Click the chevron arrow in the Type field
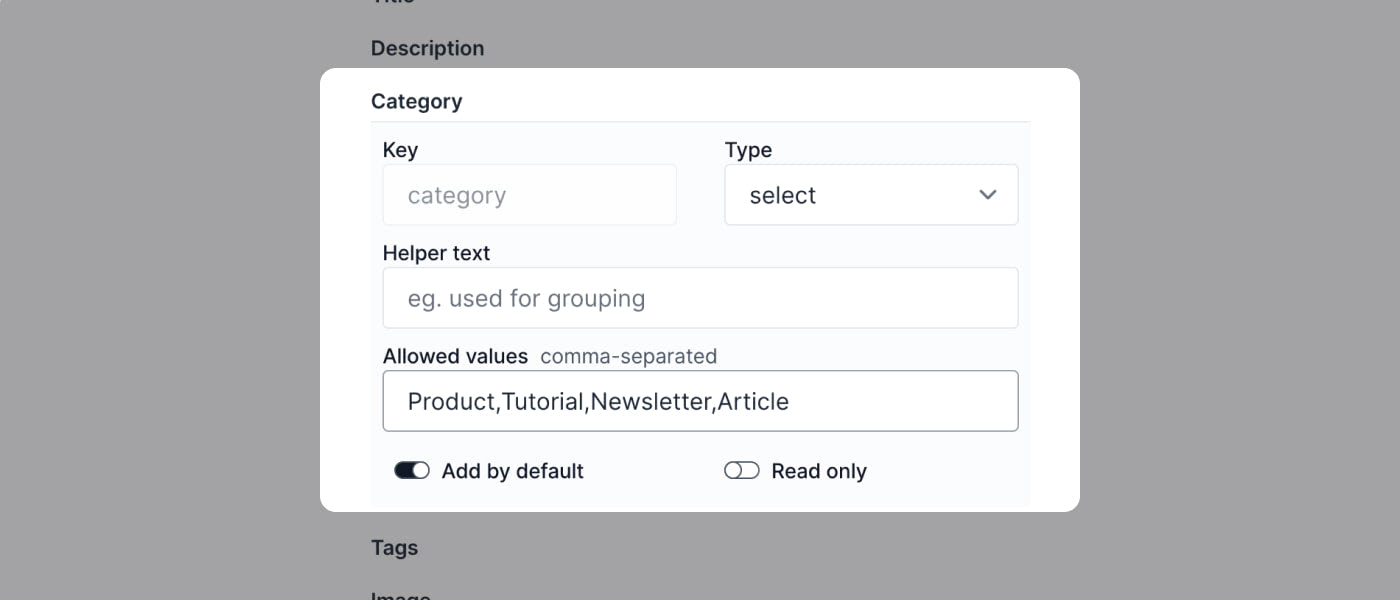The width and height of the screenshot is (1400, 600). pos(988,195)
